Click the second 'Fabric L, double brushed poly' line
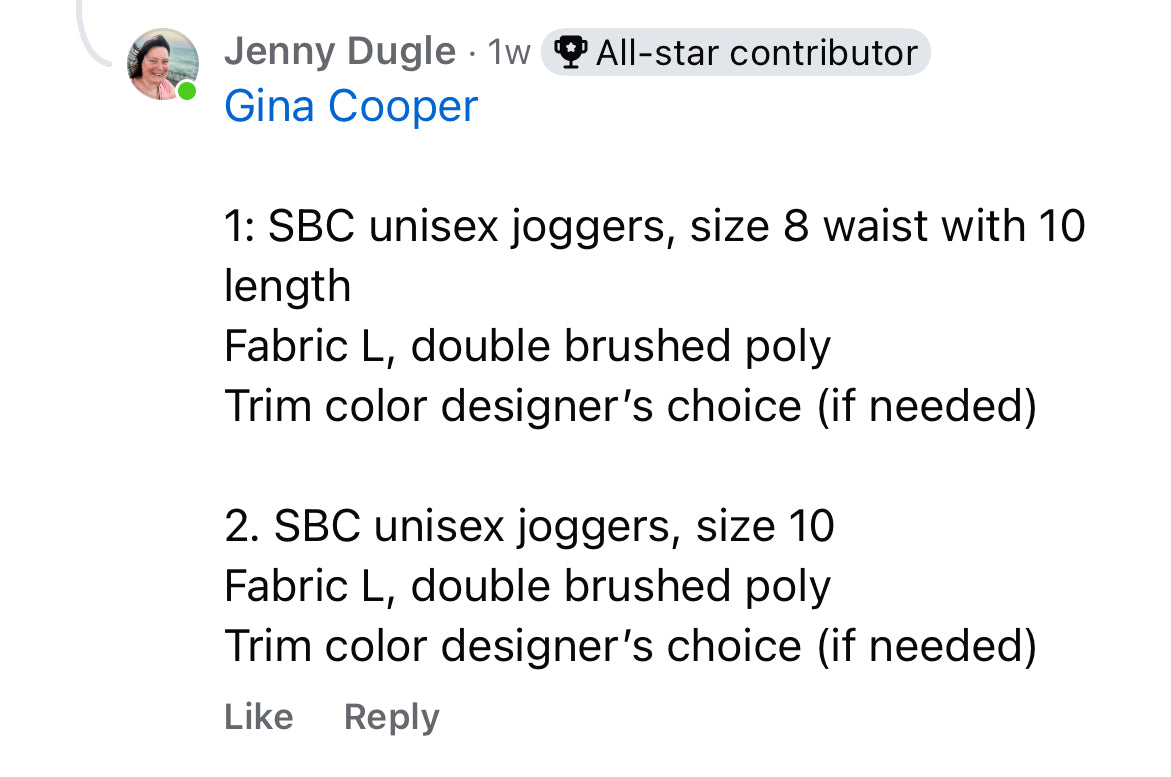Viewport: 1171px width, 777px height. tap(527, 586)
